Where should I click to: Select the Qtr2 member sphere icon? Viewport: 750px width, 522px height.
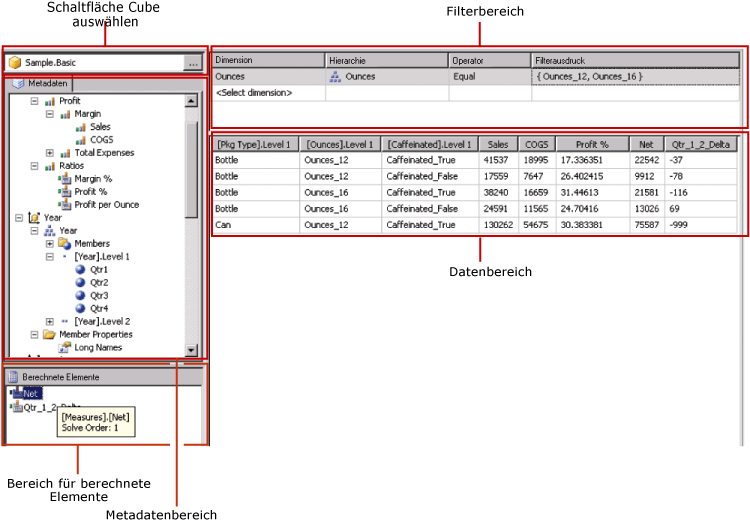click(80, 282)
